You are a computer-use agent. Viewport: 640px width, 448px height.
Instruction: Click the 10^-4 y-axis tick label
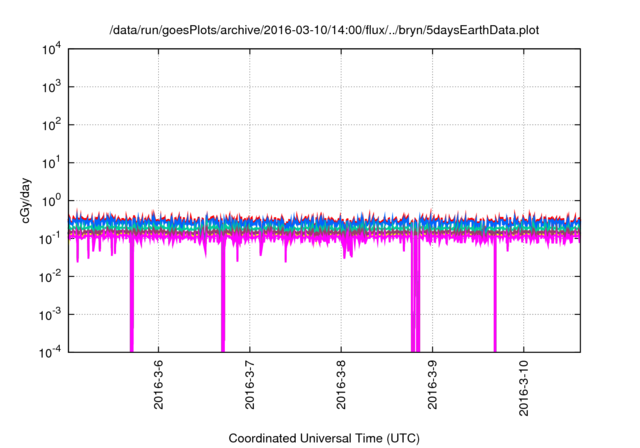[x=50, y=352]
